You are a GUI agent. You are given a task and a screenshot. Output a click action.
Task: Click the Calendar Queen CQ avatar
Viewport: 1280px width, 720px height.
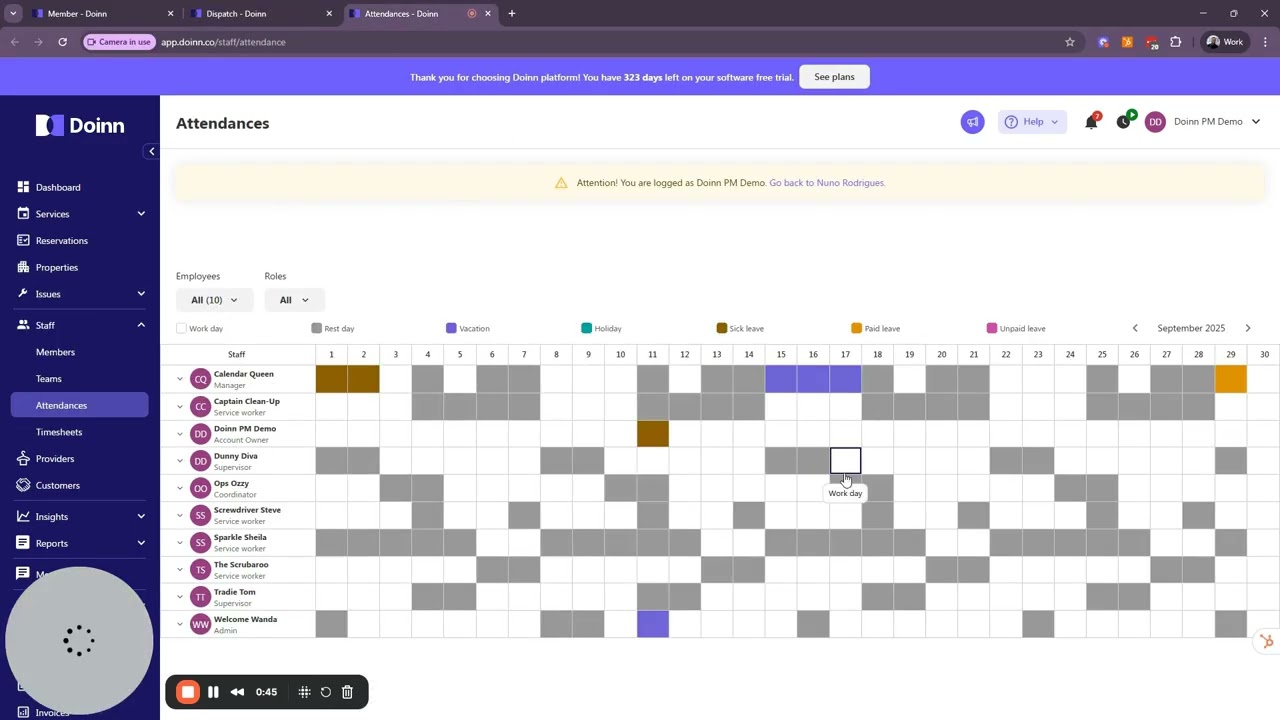pyautogui.click(x=201, y=379)
